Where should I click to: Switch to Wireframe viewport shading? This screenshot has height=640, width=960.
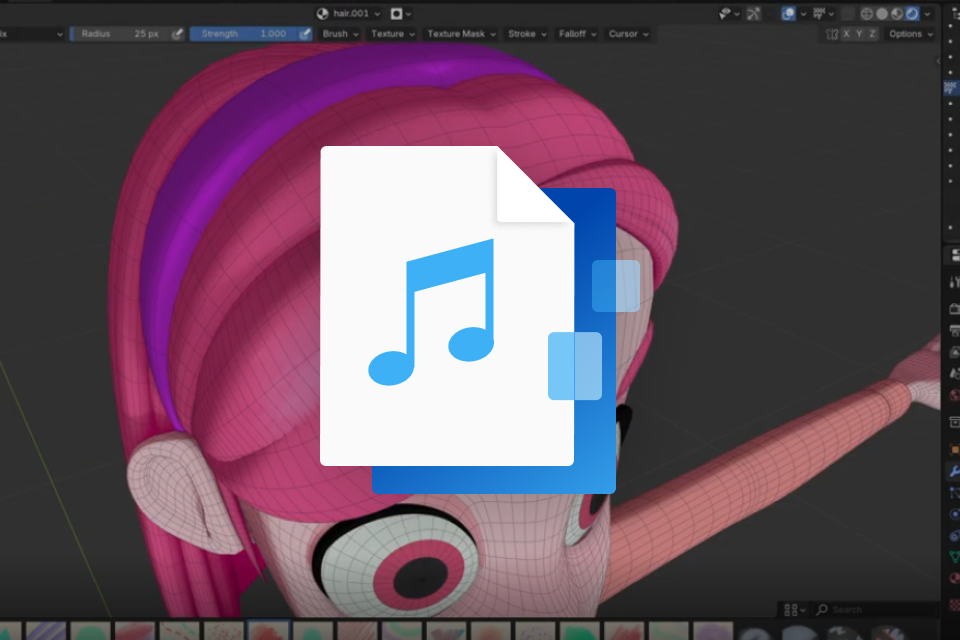[867, 13]
